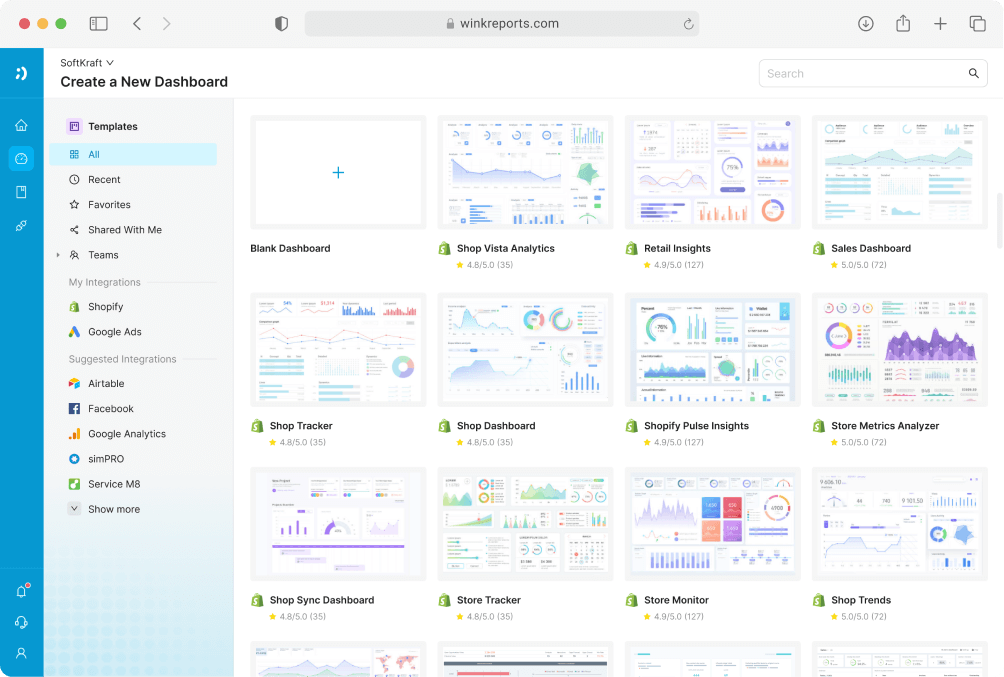The height and width of the screenshot is (677, 1004).
Task: Click the privacy shield icon
Action: point(281,24)
